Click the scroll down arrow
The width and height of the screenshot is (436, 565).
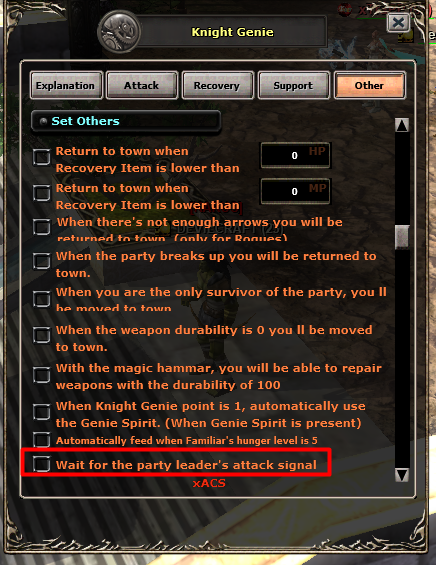(x=402, y=475)
